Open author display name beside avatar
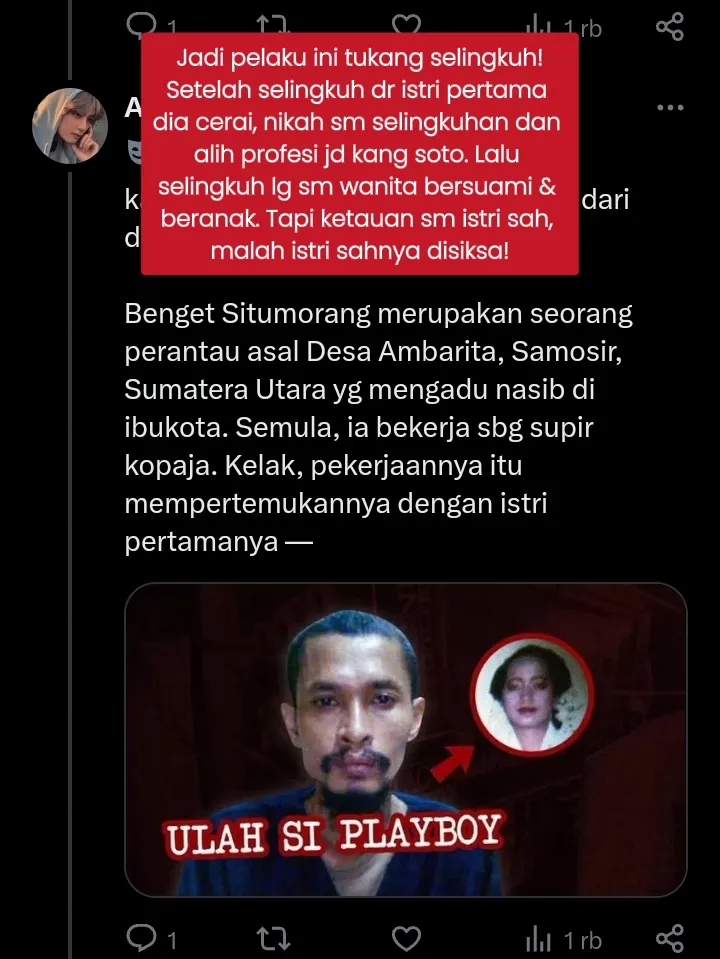Image resolution: width=720 pixels, height=959 pixels. tap(133, 108)
